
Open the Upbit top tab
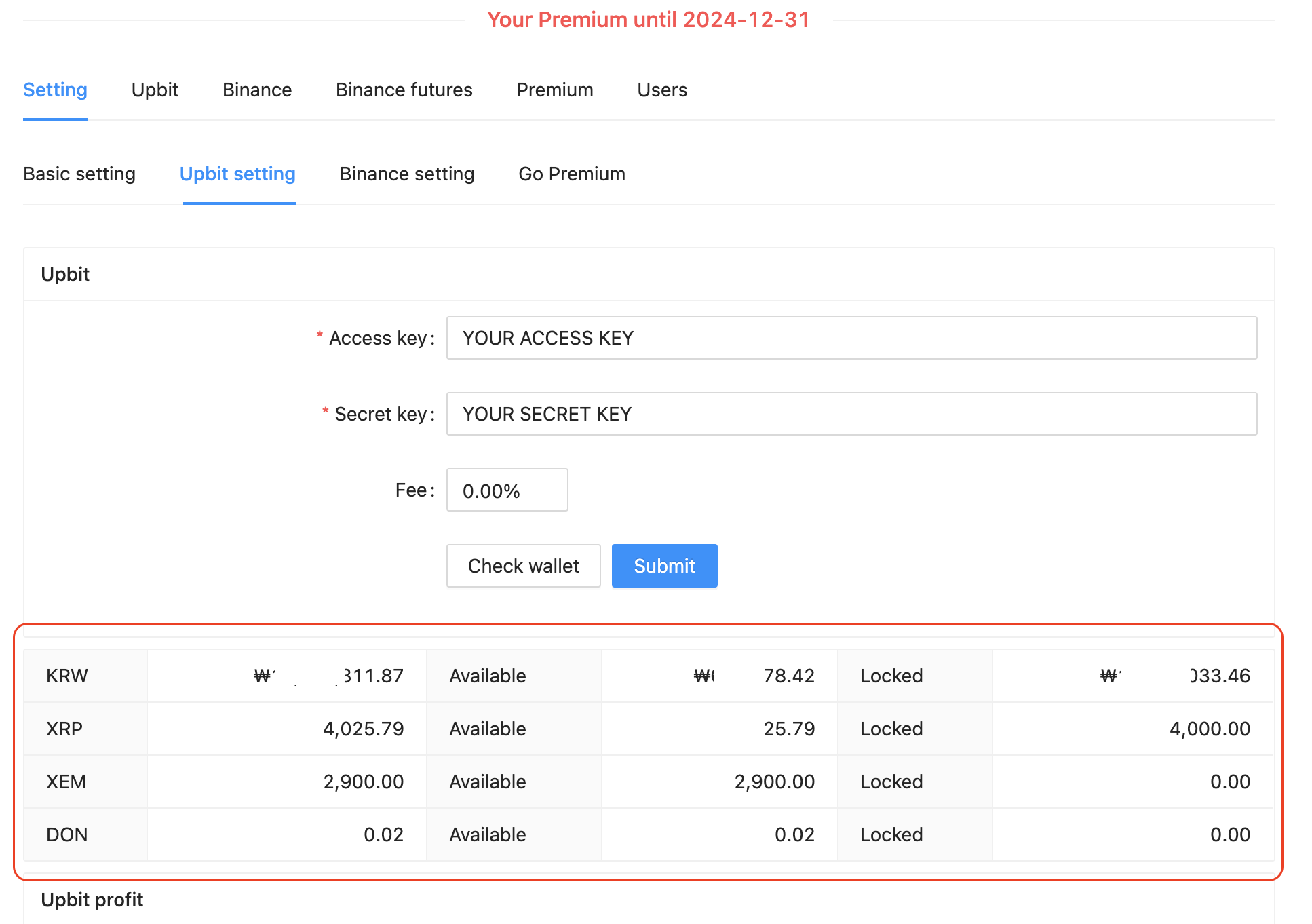155,90
